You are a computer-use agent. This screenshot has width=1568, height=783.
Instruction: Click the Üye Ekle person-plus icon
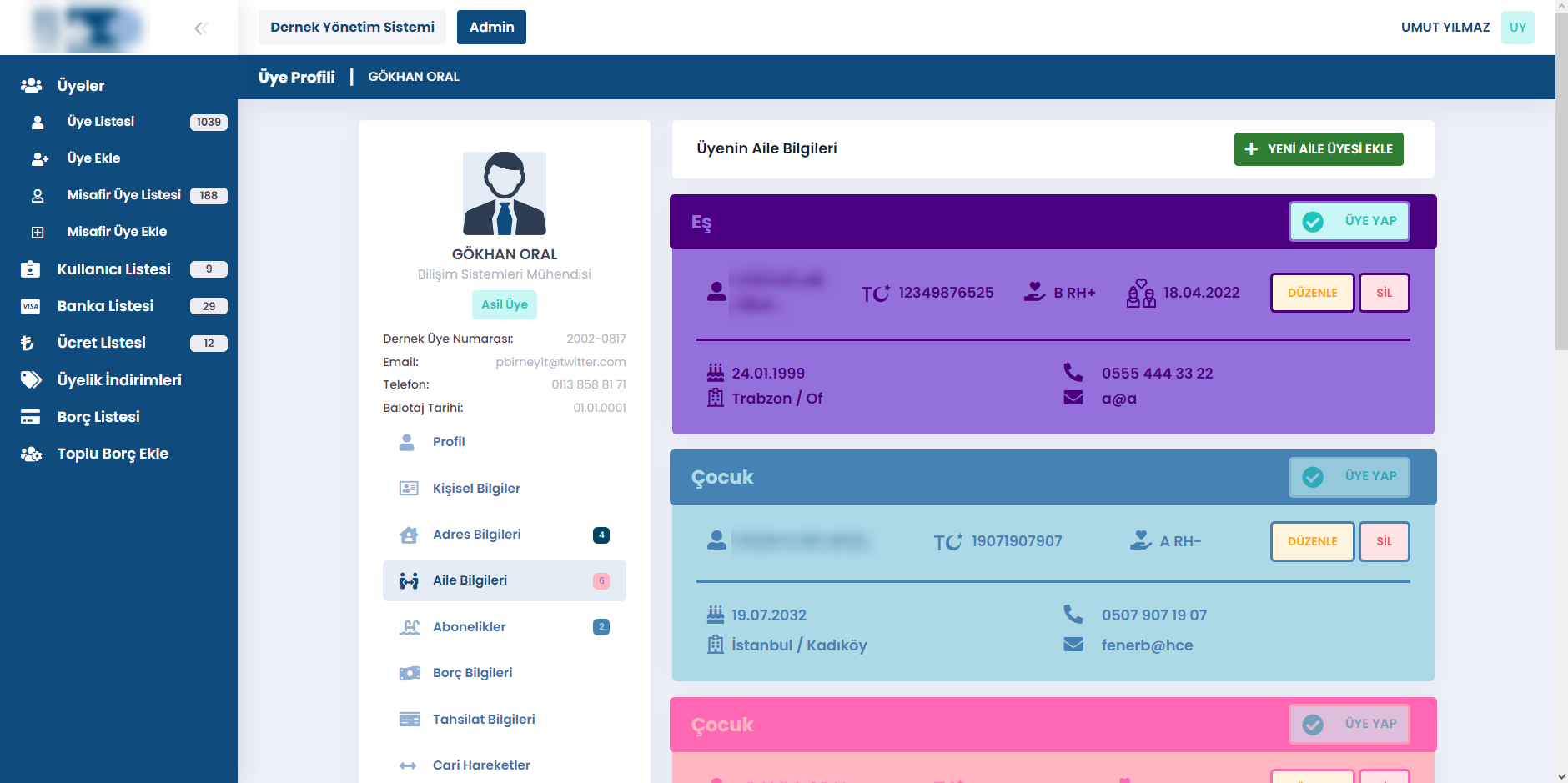pyautogui.click(x=38, y=158)
